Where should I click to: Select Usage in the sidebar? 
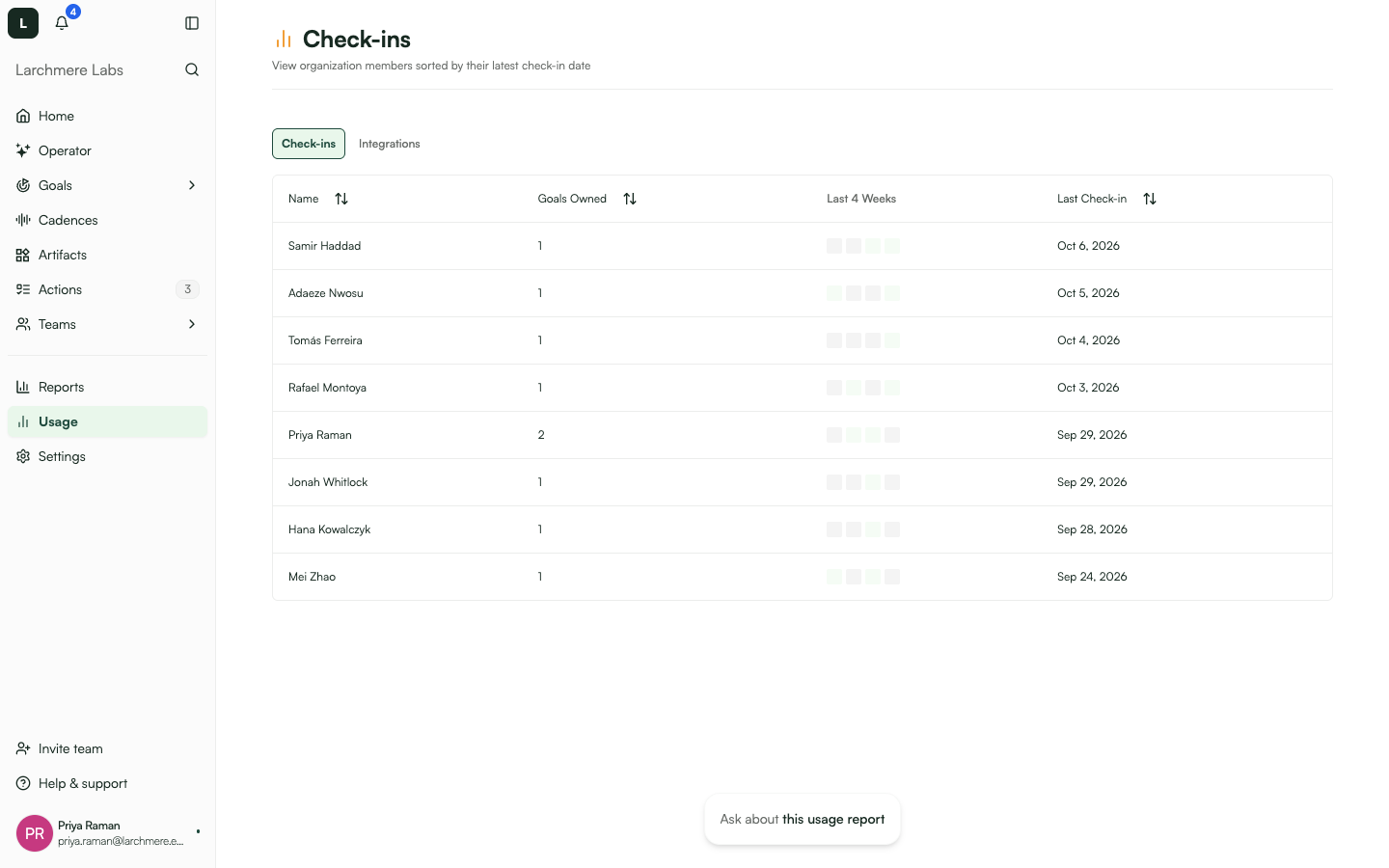click(107, 421)
